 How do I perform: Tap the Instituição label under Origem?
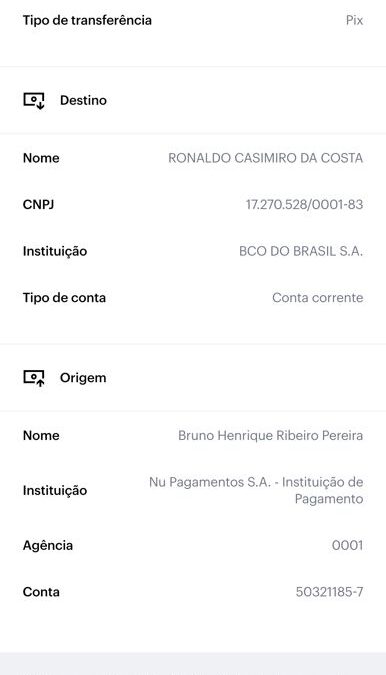coord(55,490)
